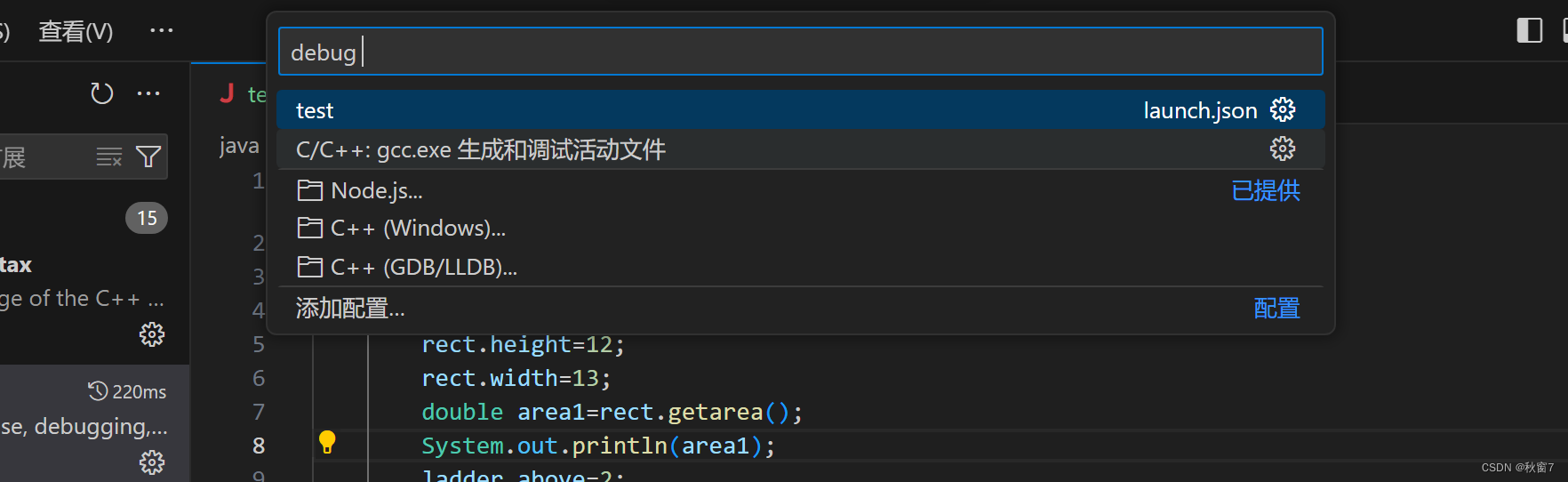Open the 查看(V) menu

tap(76, 31)
